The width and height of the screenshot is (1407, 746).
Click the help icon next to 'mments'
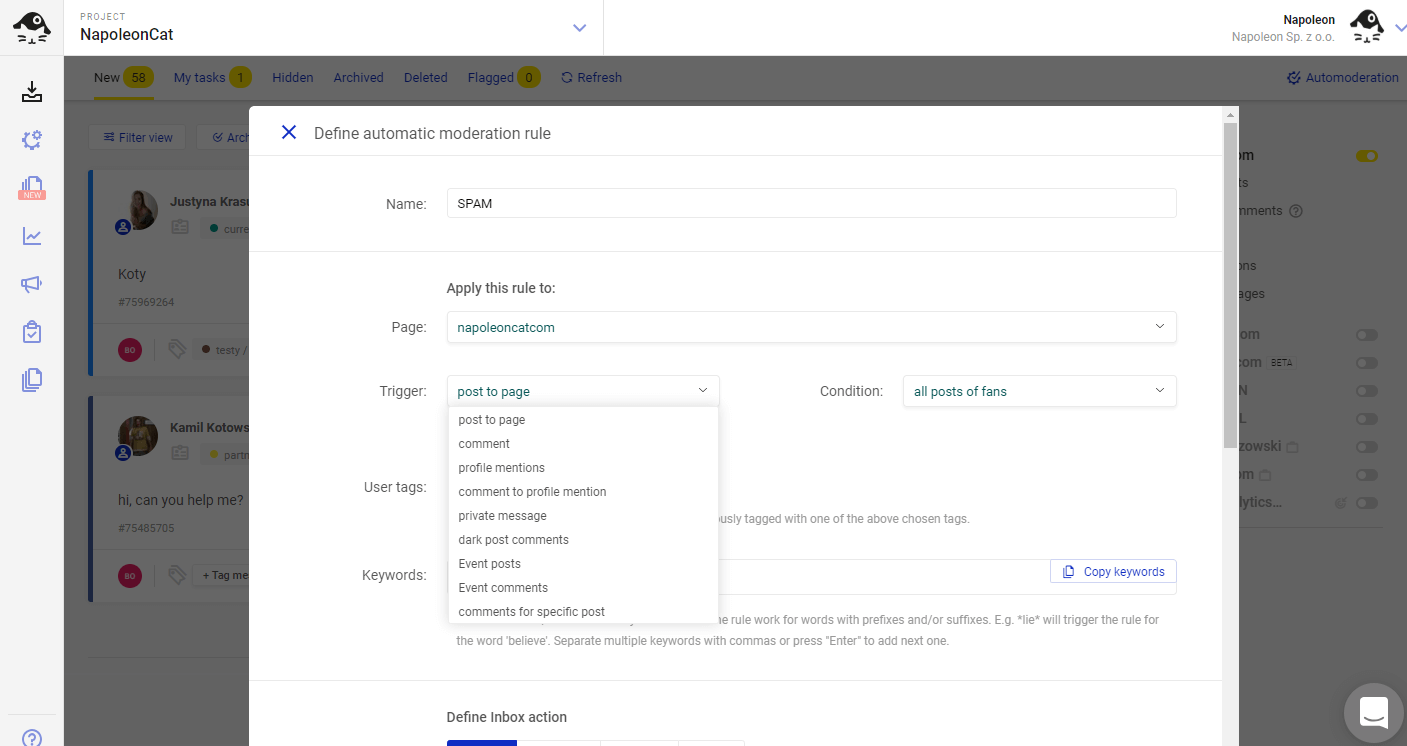coord(1296,211)
